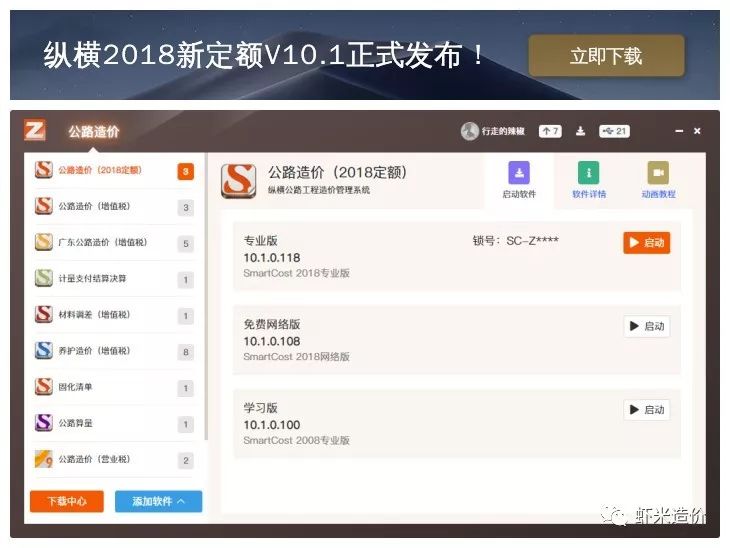This screenshot has width=730, height=548.
Task: Click the text 材料调差（增值税）
Action: pyautogui.click(x=94, y=315)
